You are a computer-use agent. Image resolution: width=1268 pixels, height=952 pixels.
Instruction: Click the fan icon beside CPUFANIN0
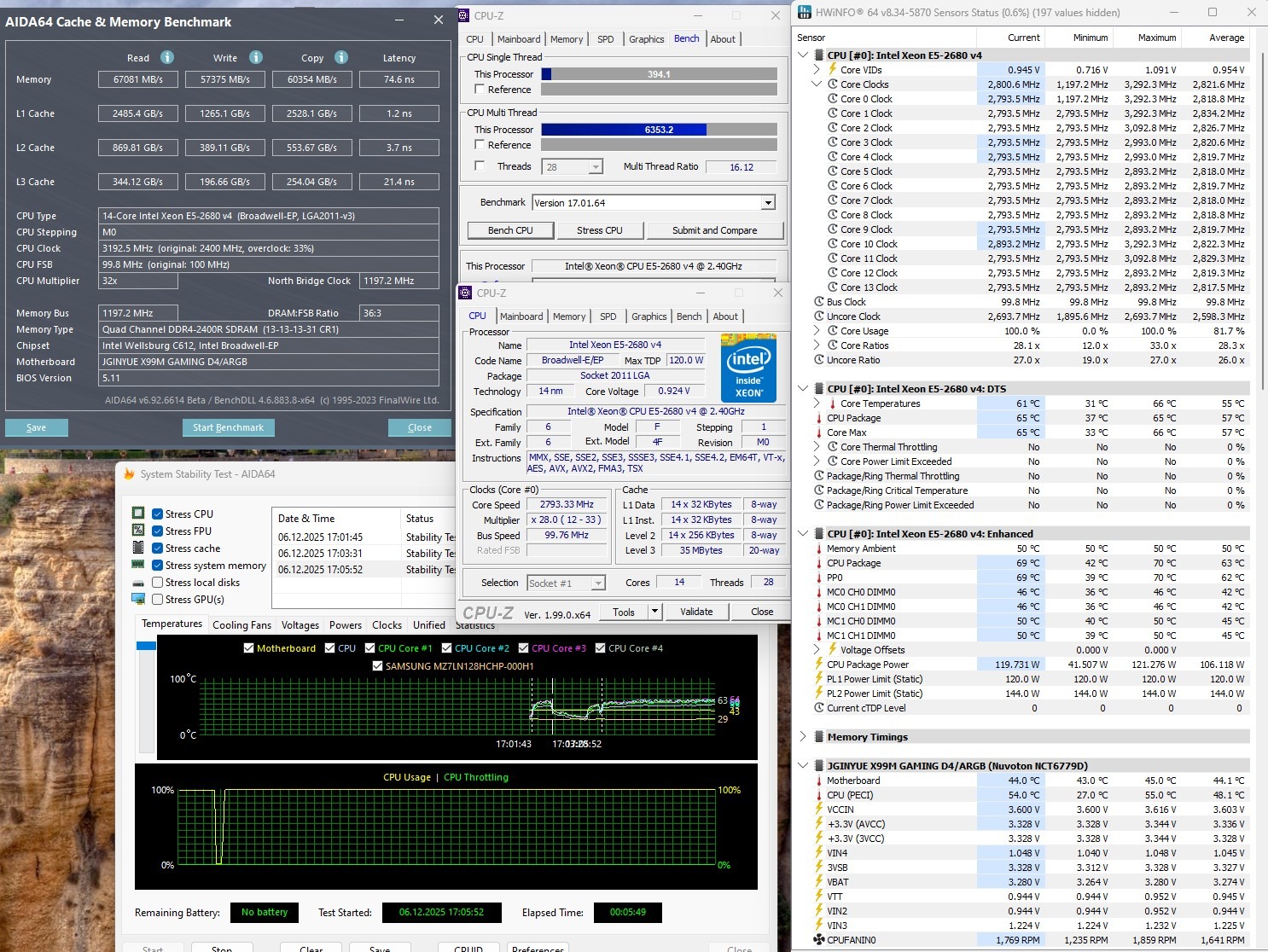click(818, 940)
